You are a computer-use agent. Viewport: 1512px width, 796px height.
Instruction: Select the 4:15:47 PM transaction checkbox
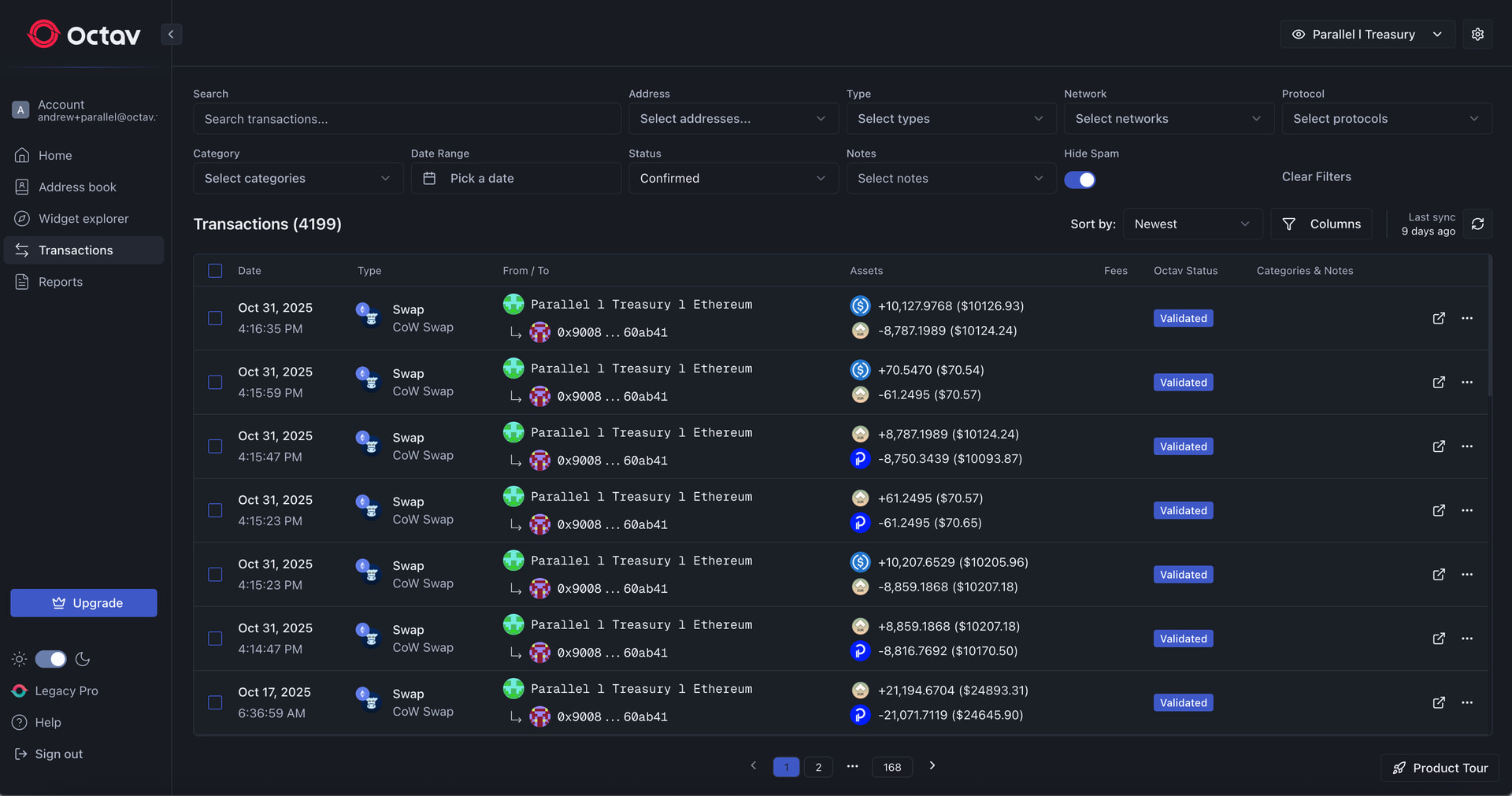pos(215,446)
